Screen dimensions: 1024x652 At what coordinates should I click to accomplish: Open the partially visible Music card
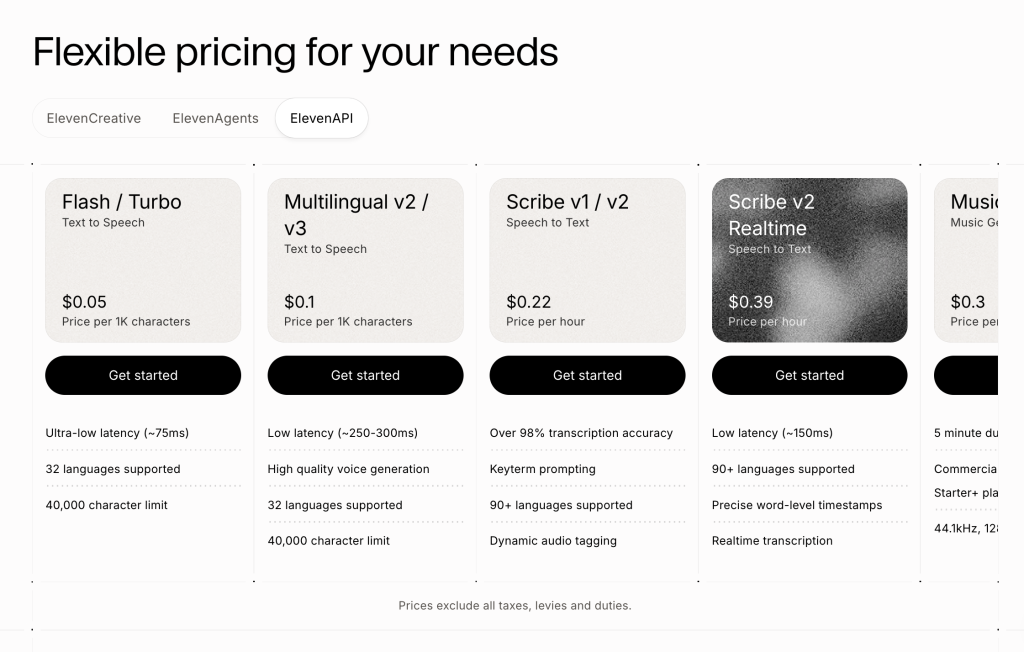click(x=966, y=260)
